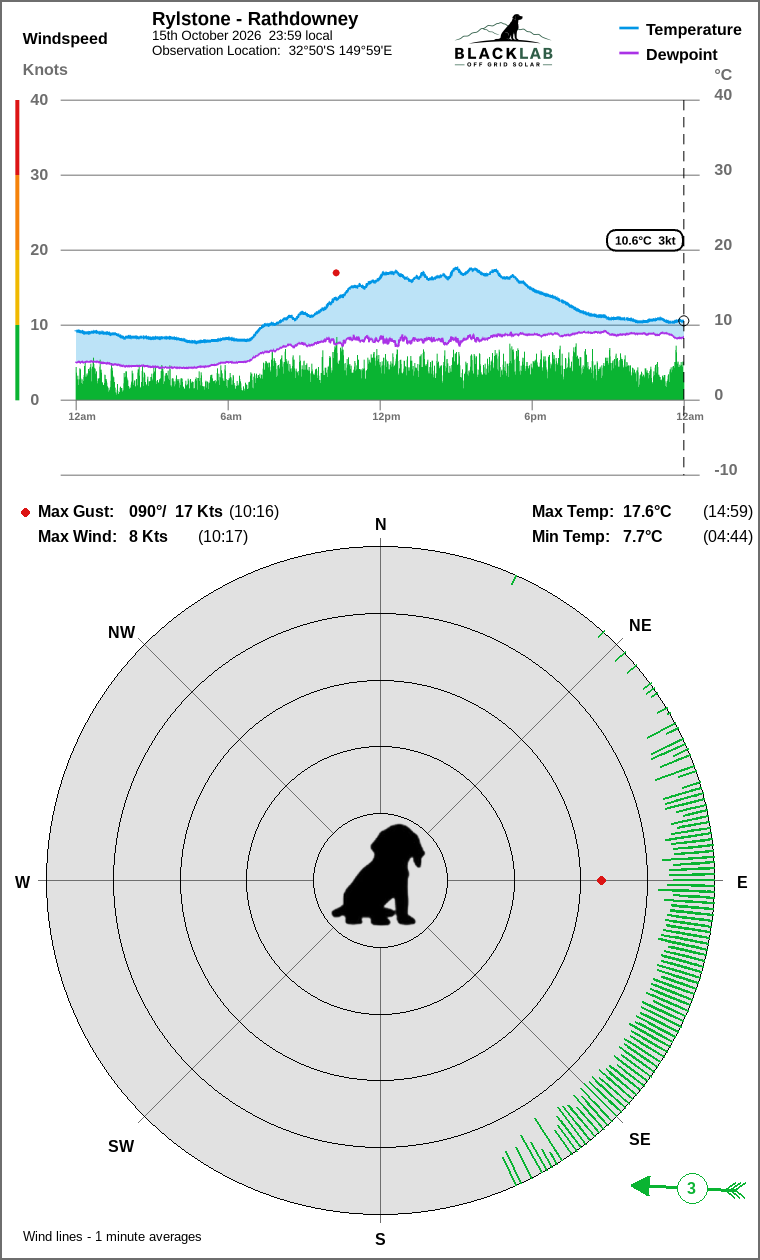Click the NE compass label
Viewport: 760px width, 1260px height.
click(x=640, y=625)
